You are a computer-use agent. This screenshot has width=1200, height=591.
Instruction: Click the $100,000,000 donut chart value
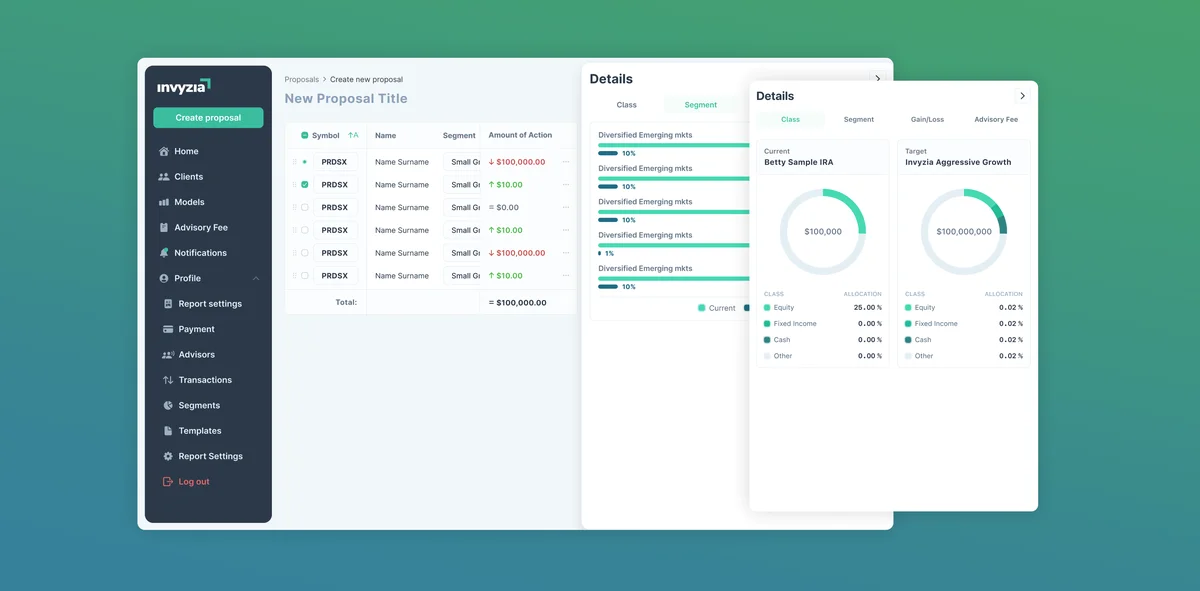[x=964, y=232]
